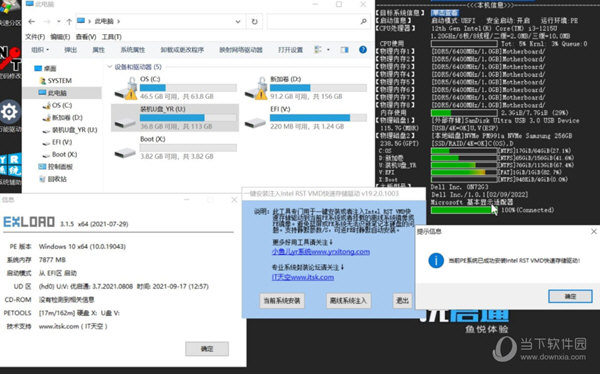
Task: Select SYSTEM in the Explorer sidebar
Action: click(55, 81)
